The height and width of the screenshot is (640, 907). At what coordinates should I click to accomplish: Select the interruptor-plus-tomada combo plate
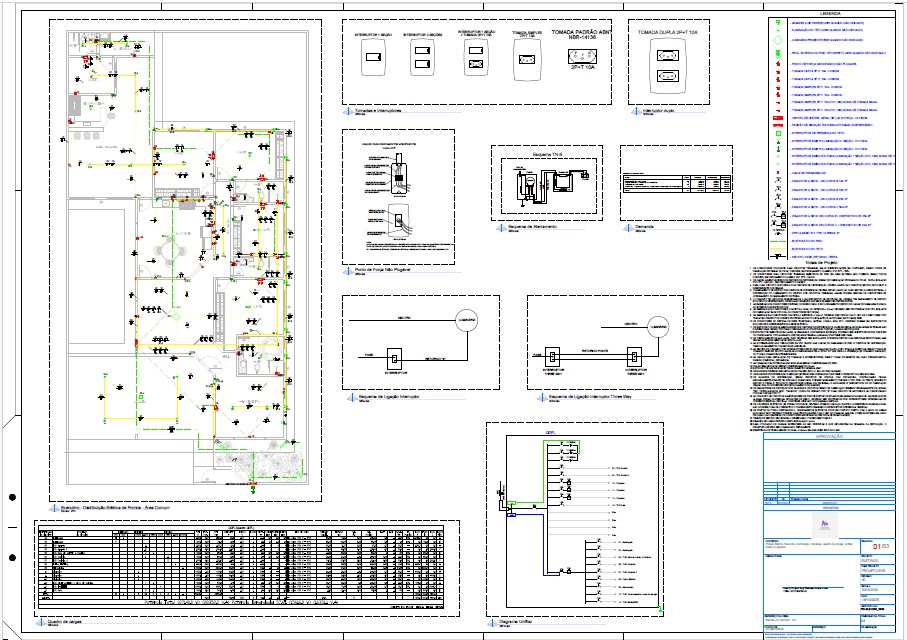point(476,57)
